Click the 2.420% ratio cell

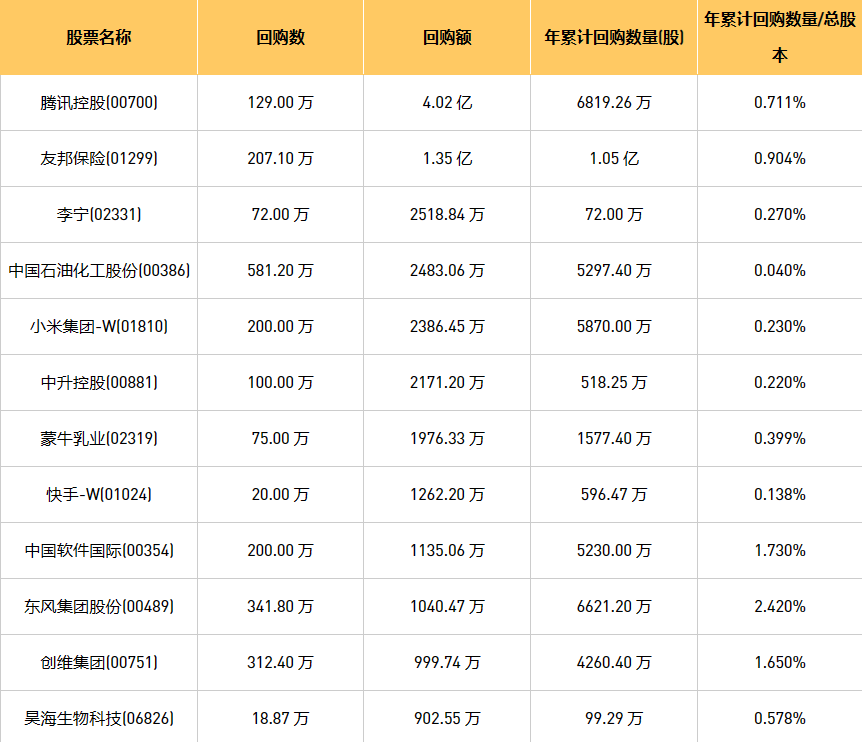(x=780, y=607)
